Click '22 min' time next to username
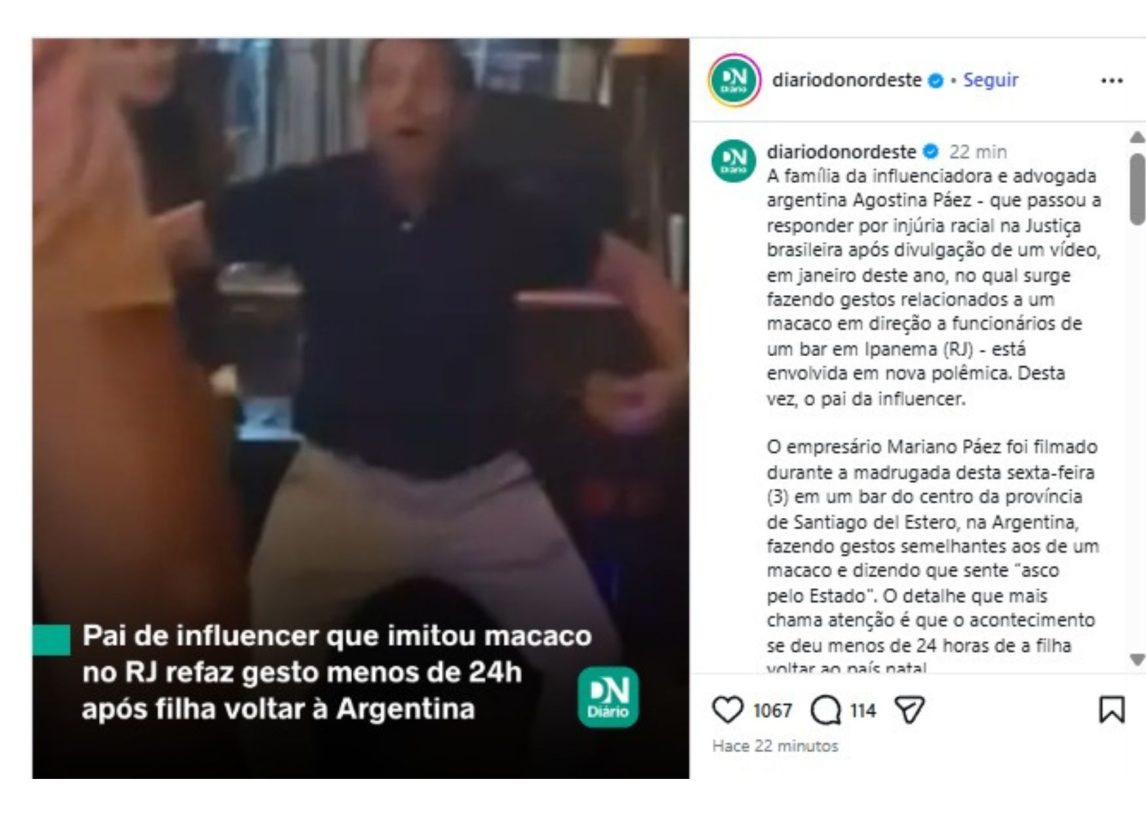The width and height of the screenshot is (1146, 813). (978, 152)
